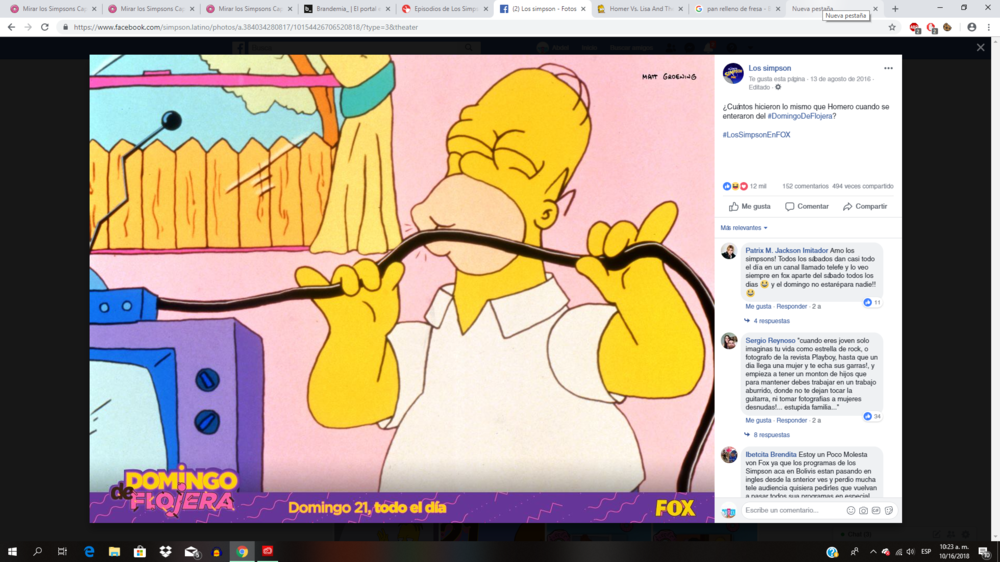Open the Los simpson page name link
1000x562 pixels.
click(x=769, y=68)
